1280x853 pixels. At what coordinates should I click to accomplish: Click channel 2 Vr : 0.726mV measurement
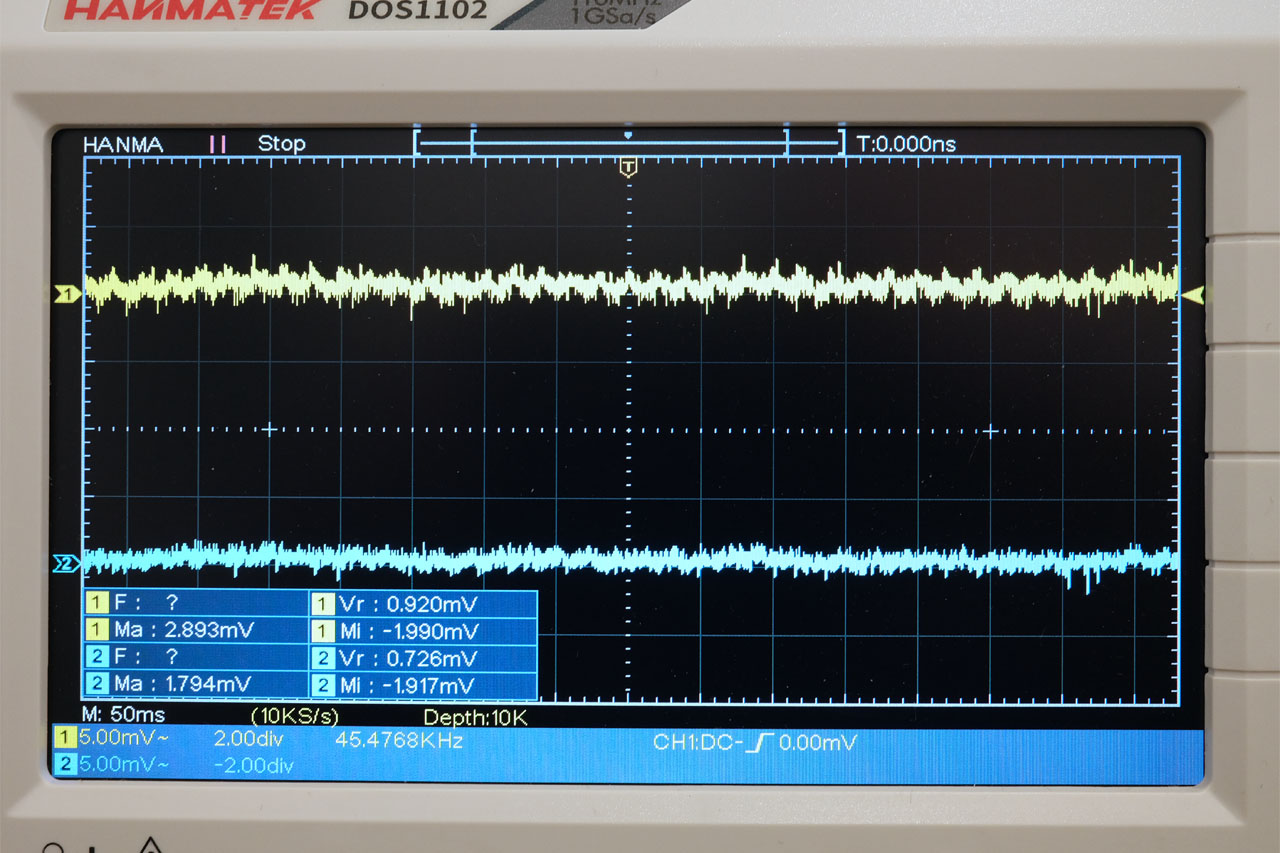coord(423,658)
